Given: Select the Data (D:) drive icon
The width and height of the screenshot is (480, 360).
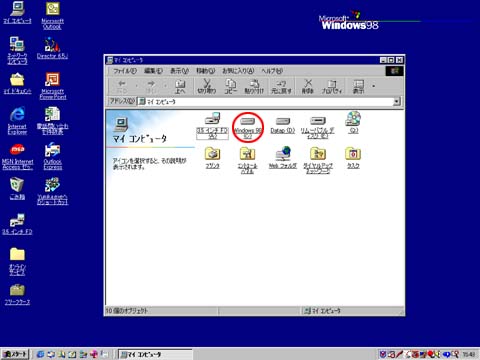Looking at the screenshot, I should click(283, 121).
